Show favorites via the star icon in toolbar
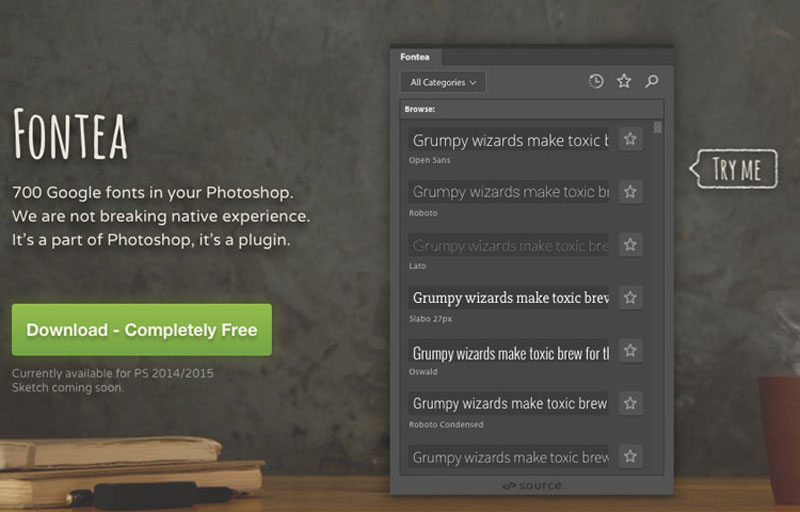This screenshot has height=512, width=800. pyautogui.click(x=624, y=81)
